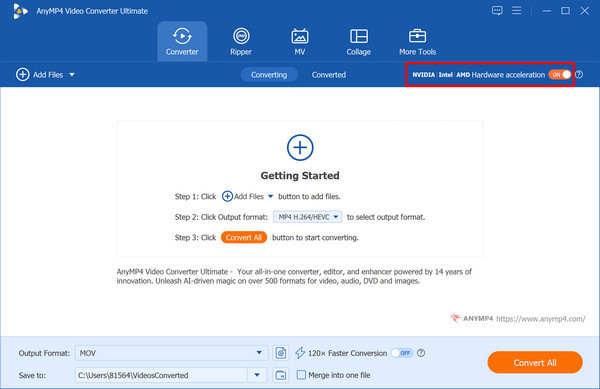The height and width of the screenshot is (389, 600).
Task: Minimize the AnyMP4 window
Action: click(x=547, y=11)
